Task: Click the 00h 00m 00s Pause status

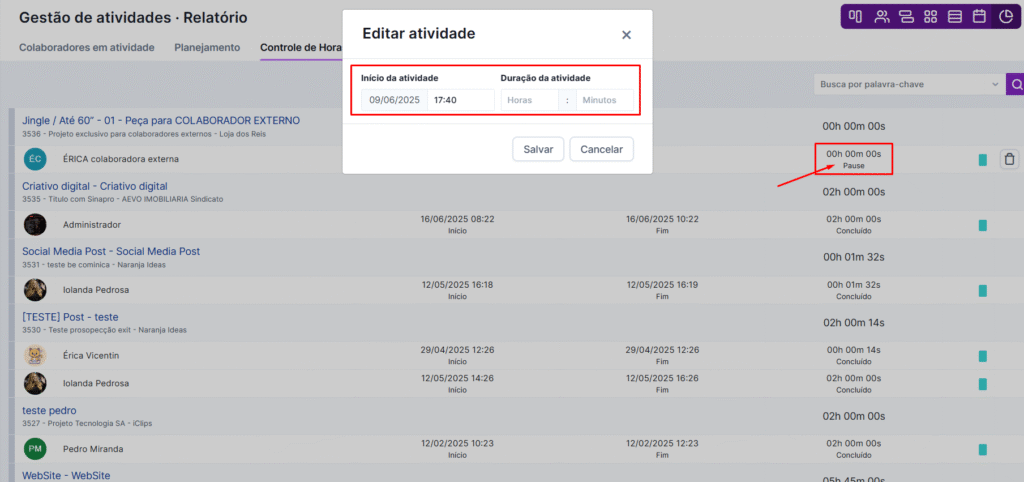Action: click(x=854, y=159)
